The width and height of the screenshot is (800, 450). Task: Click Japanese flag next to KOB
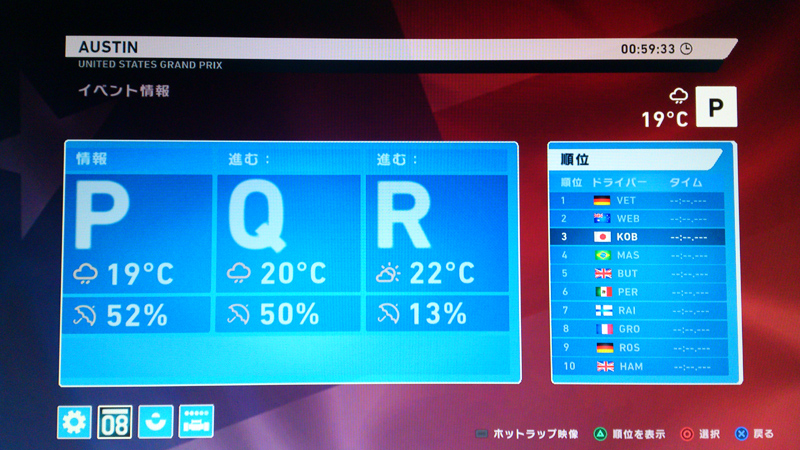(603, 237)
